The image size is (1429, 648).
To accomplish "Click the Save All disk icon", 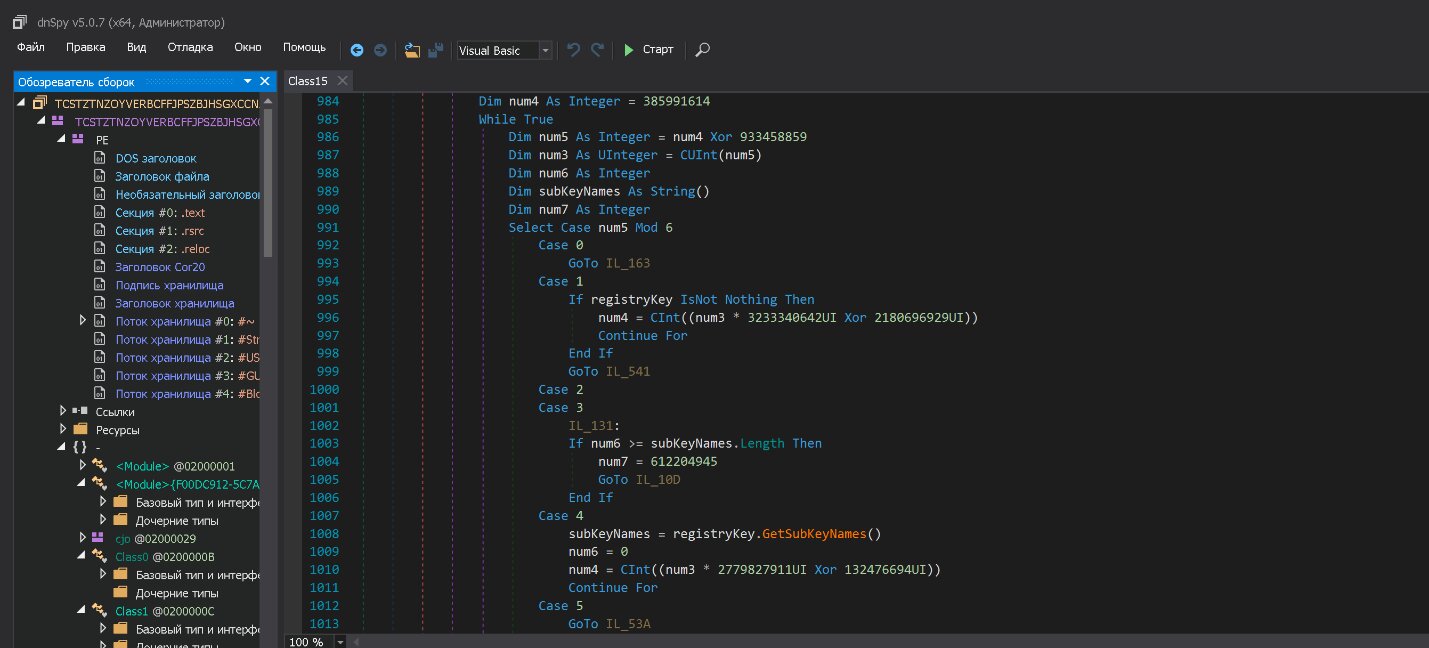I will tap(435, 50).
